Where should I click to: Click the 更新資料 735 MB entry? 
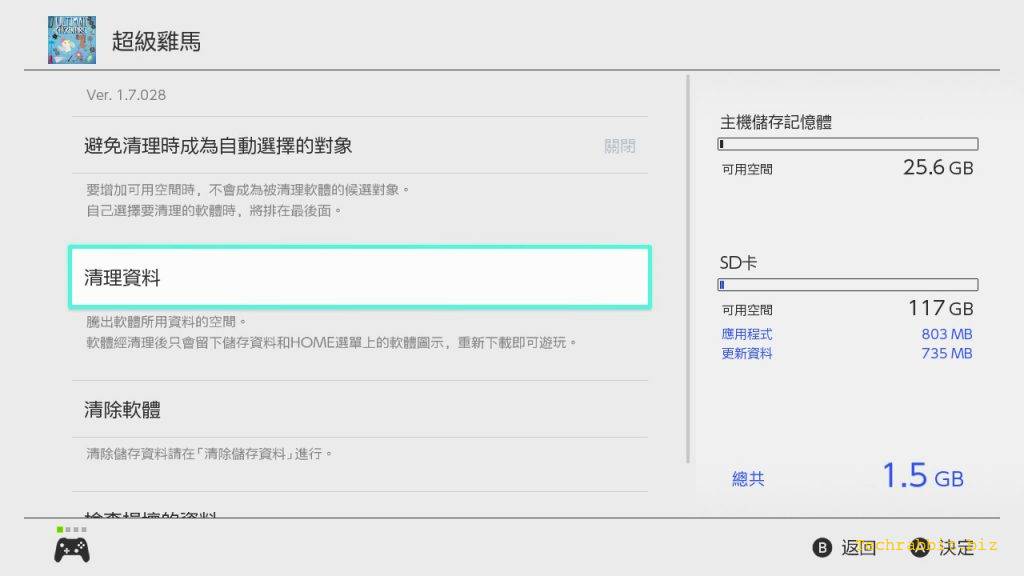coord(846,353)
